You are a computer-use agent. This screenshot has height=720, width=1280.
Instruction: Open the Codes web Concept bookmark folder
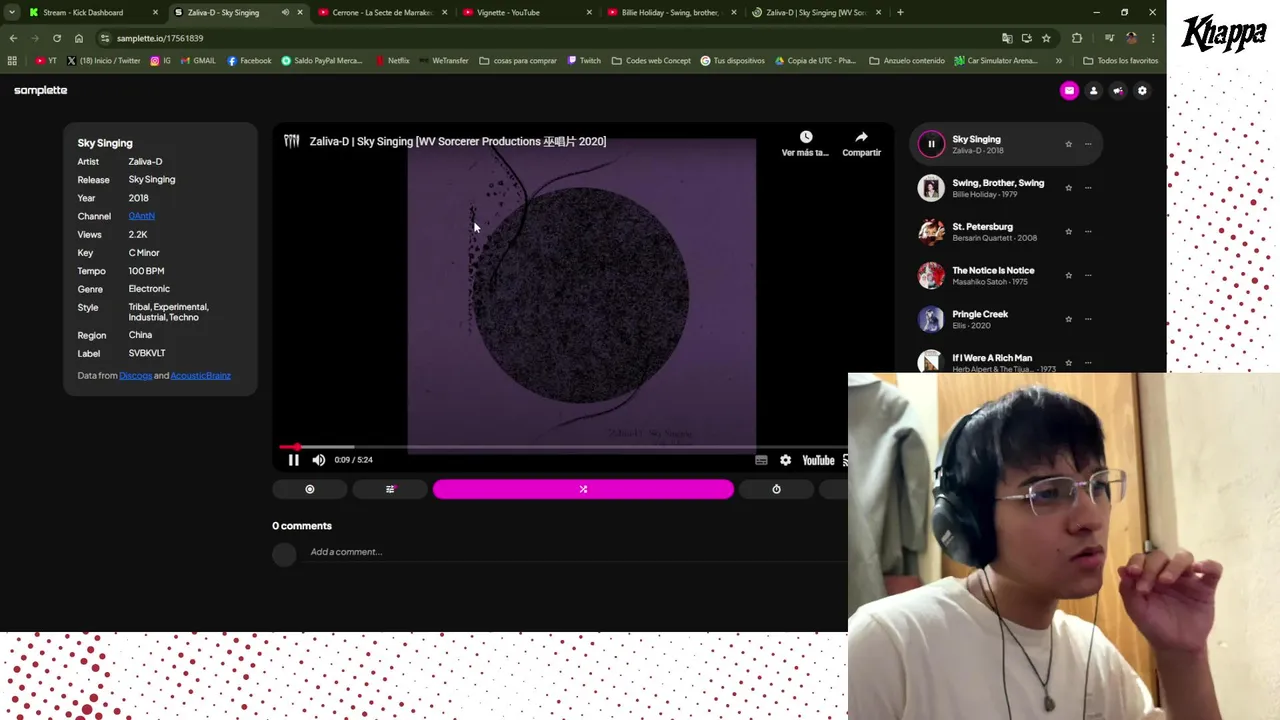(650, 61)
